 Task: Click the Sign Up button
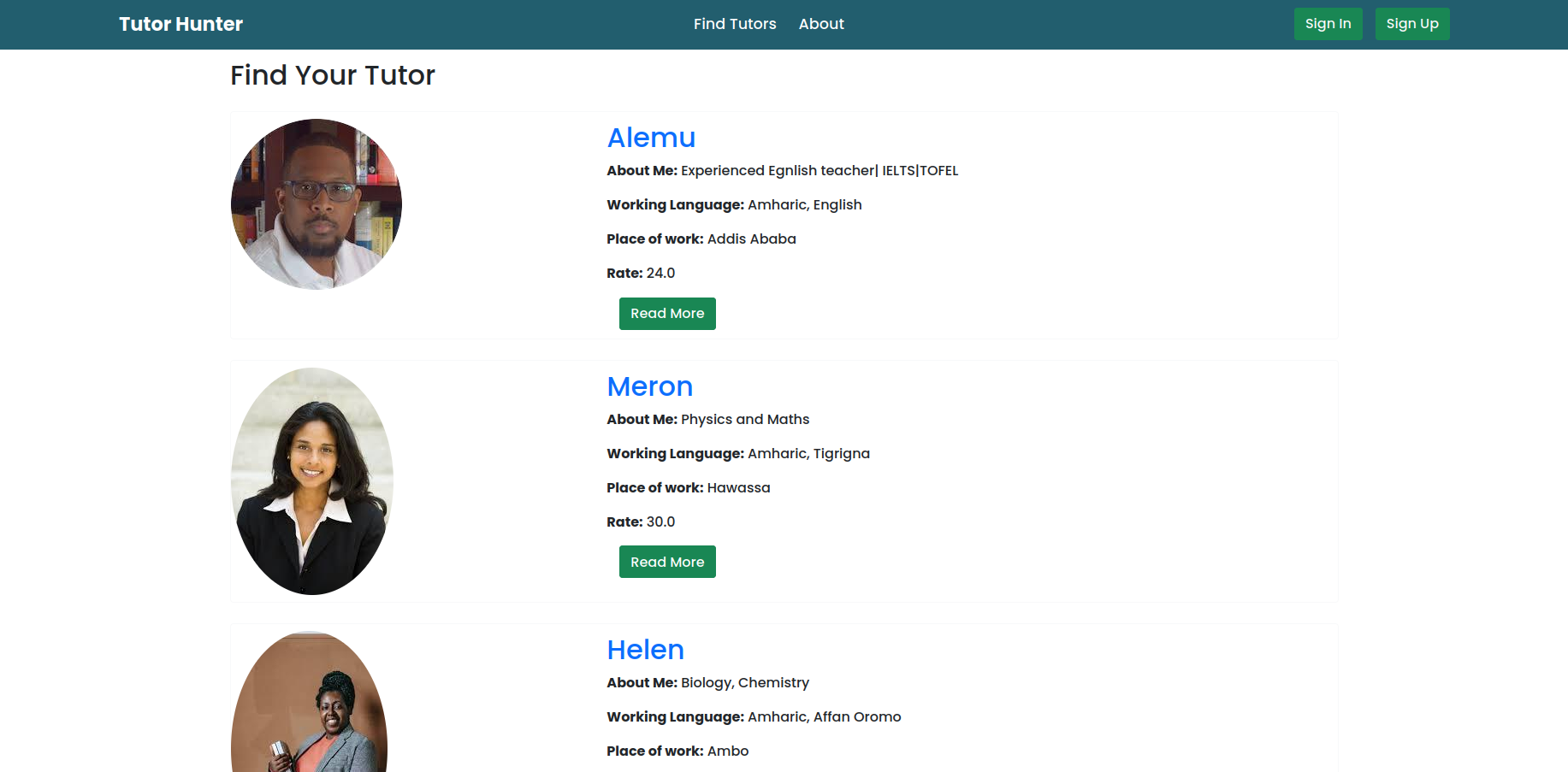tap(1412, 24)
